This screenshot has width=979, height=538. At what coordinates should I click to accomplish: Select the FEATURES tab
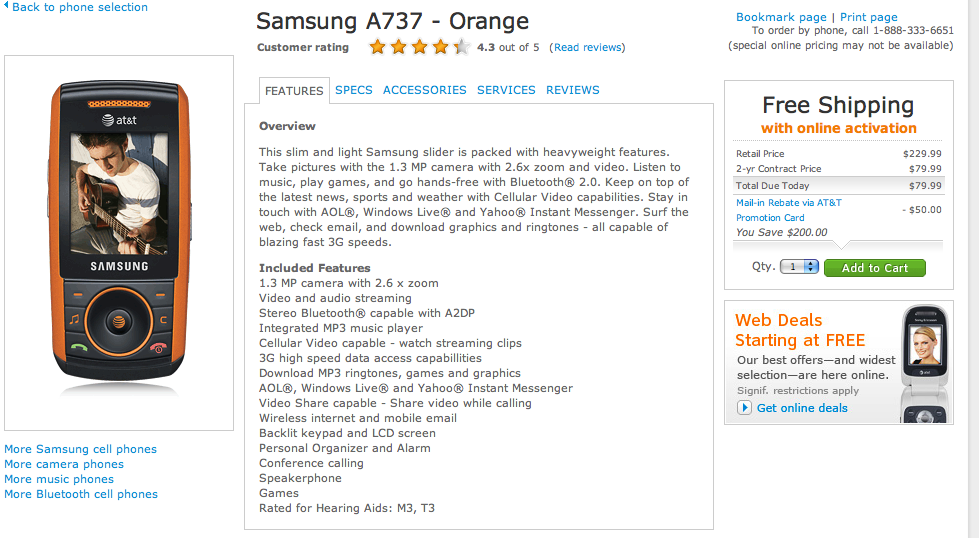[294, 91]
